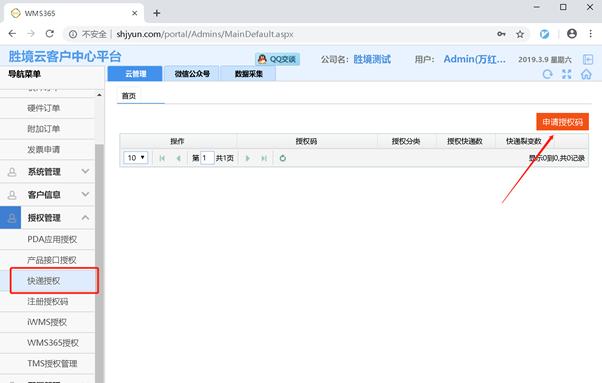Click the user icon beside 系统管理
The height and width of the screenshot is (383, 602).
(12, 172)
